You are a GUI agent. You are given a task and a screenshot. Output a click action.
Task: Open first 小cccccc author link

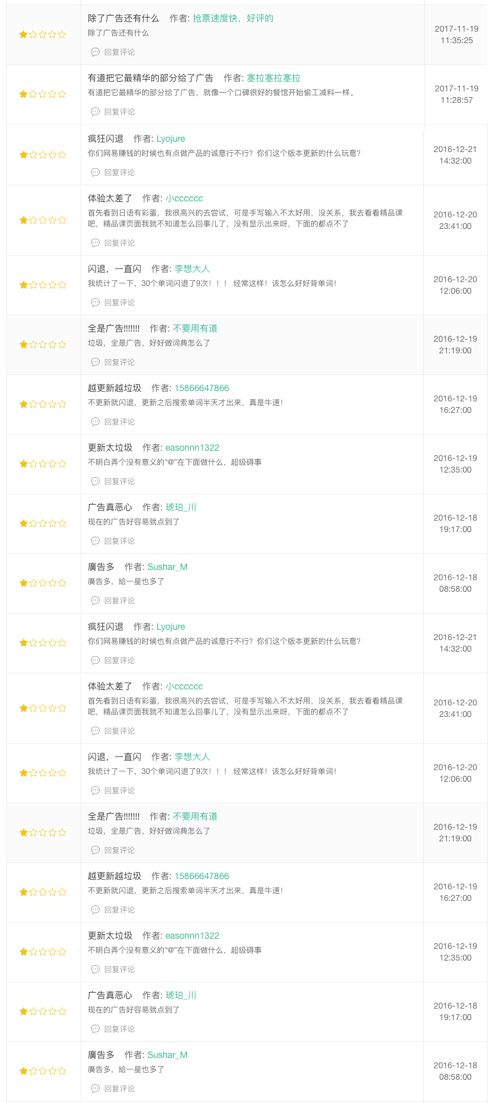(184, 198)
